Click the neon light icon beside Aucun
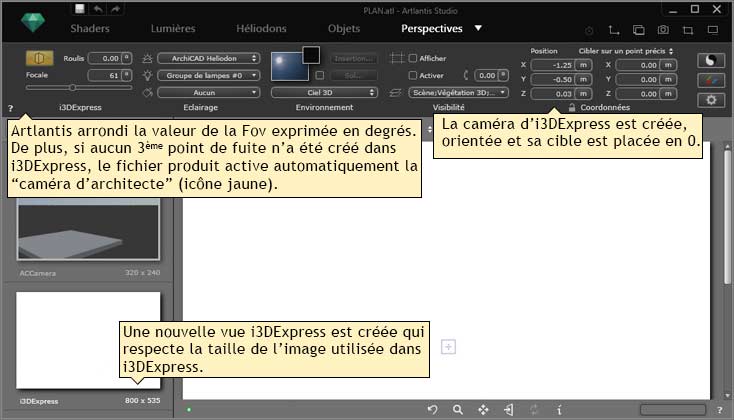This screenshot has height=420, width=734. click(x=147, y=92)
